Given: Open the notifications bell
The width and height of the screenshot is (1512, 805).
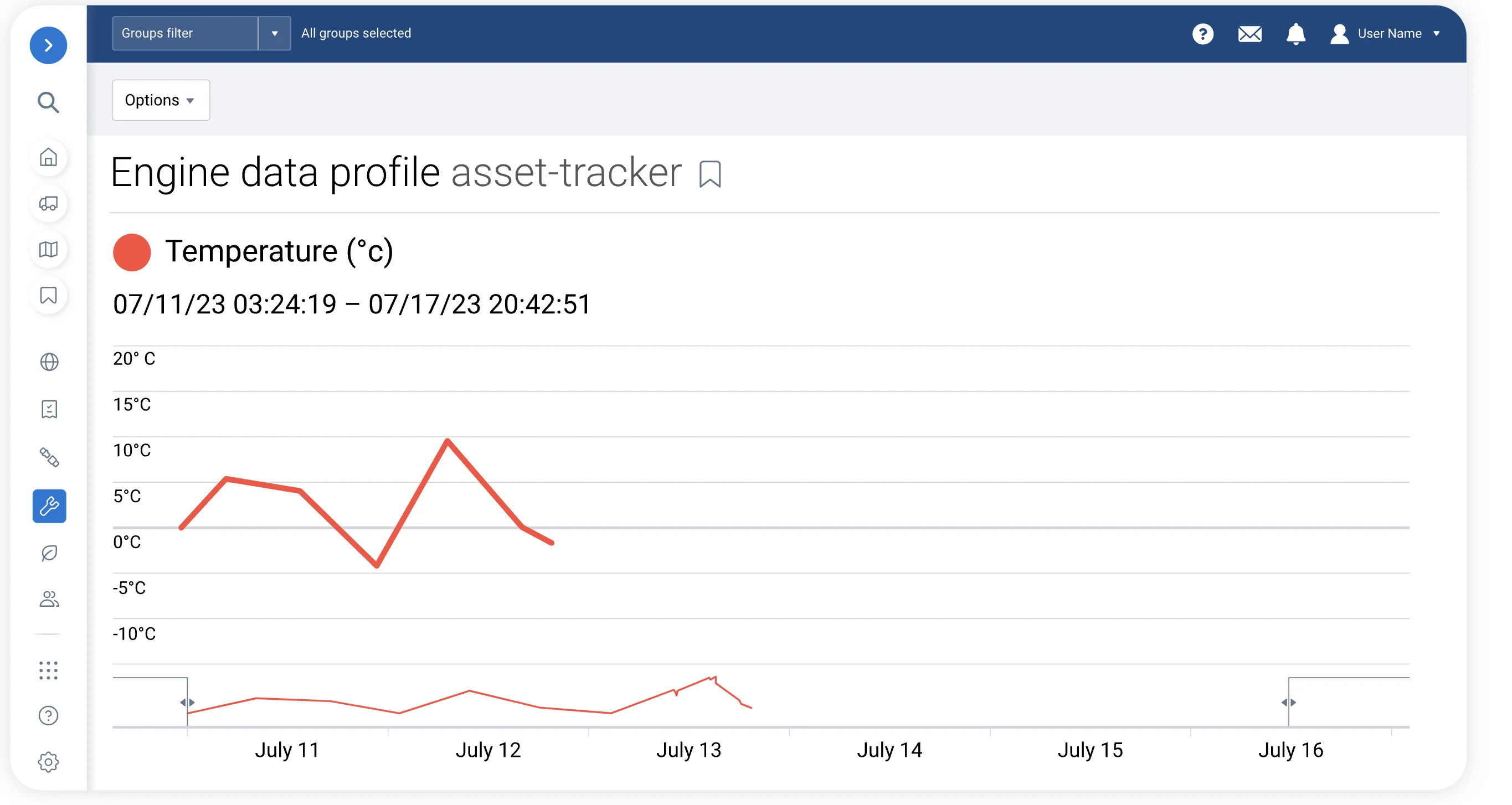Looking at the screenshot, I should click(1295, 34).
